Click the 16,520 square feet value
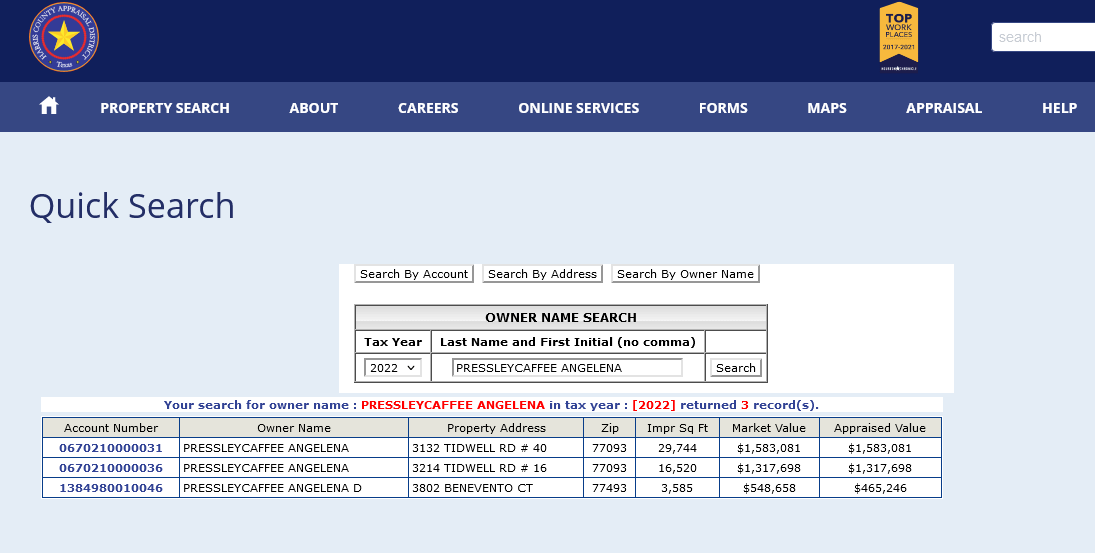 (x=677, y=468)
